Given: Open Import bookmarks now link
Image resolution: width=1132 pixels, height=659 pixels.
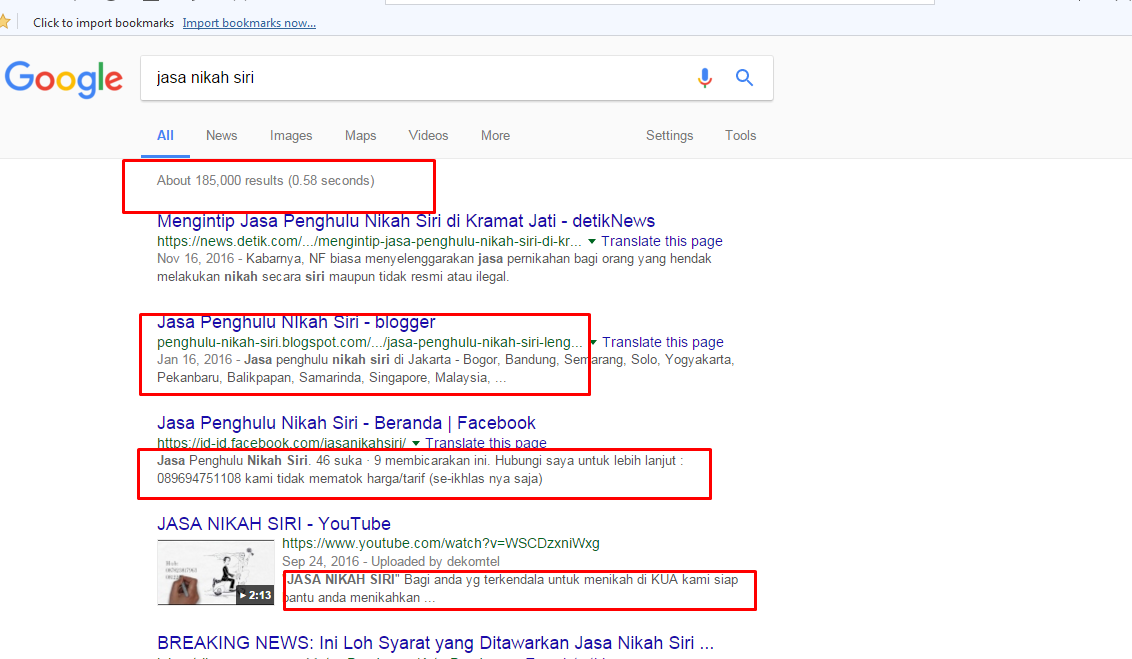Looking at the screenshot, I should [x=249, y=23].
